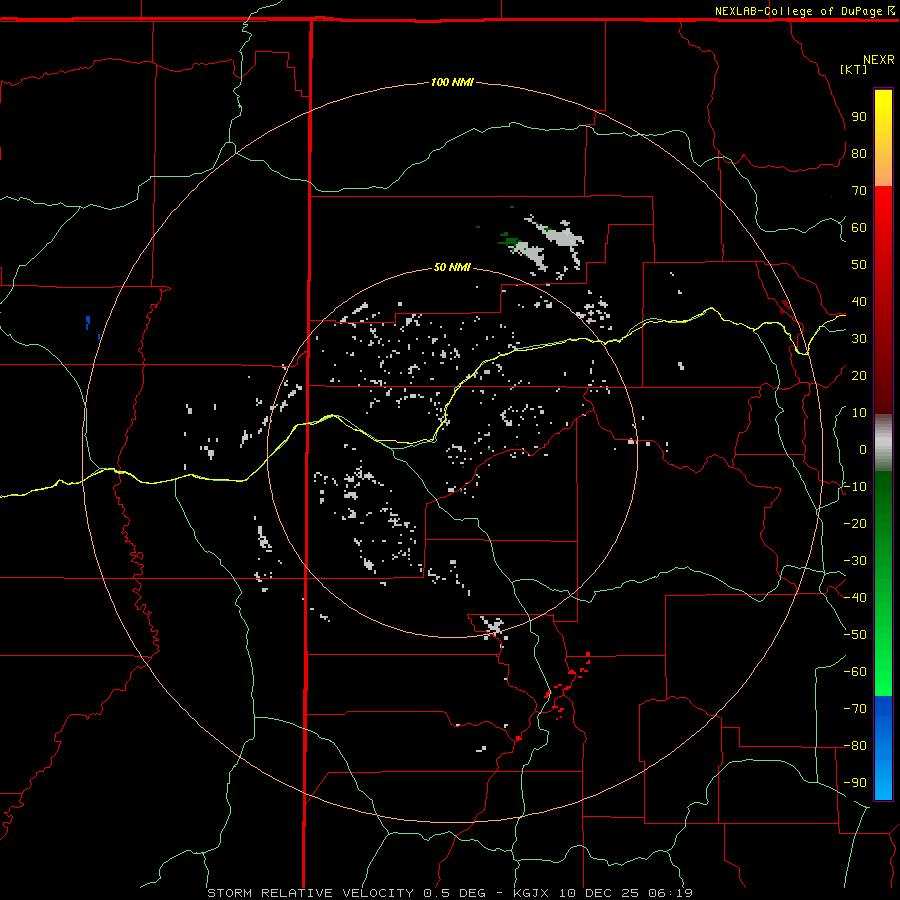Image resolution: width=900 pixels, height=900 pixels.
Task: Pick the gray zero-velocity color bar segment
Action: 883,443
